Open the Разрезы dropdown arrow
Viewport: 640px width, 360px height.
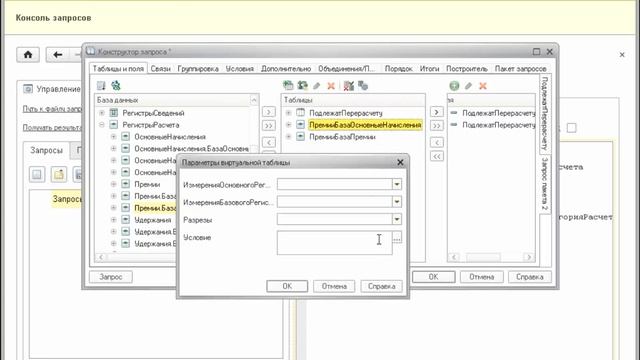(x=397, y=220)
